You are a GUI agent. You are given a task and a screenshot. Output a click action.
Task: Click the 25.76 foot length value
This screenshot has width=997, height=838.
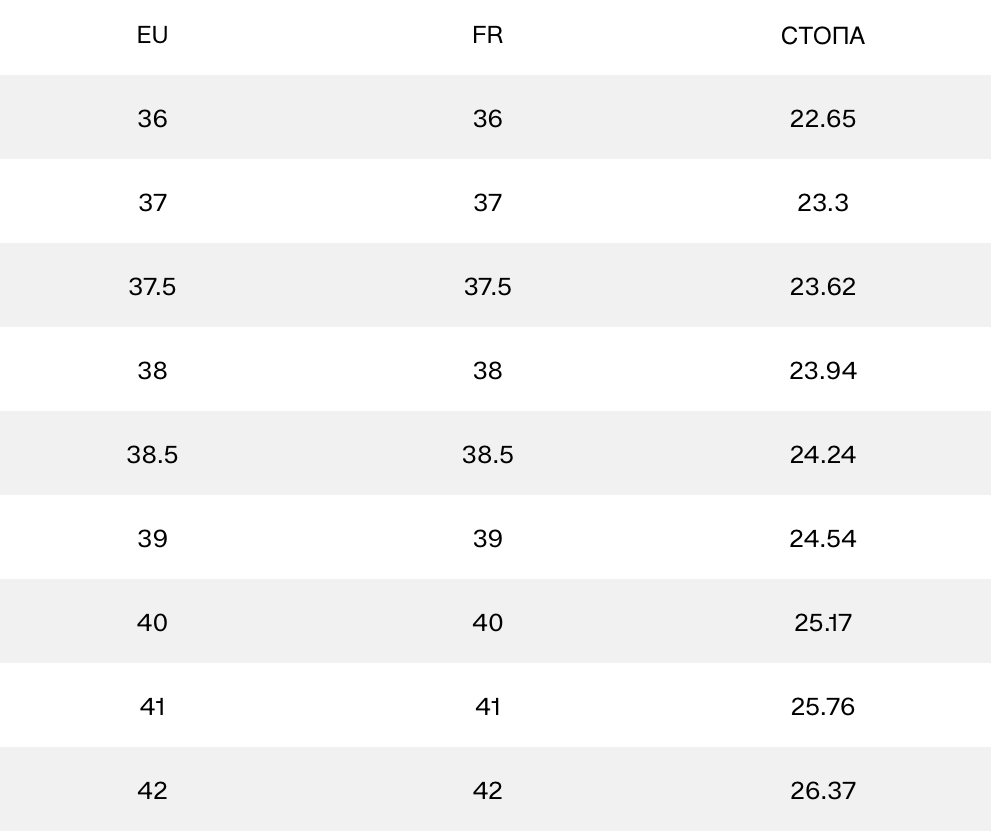[822, 707]
